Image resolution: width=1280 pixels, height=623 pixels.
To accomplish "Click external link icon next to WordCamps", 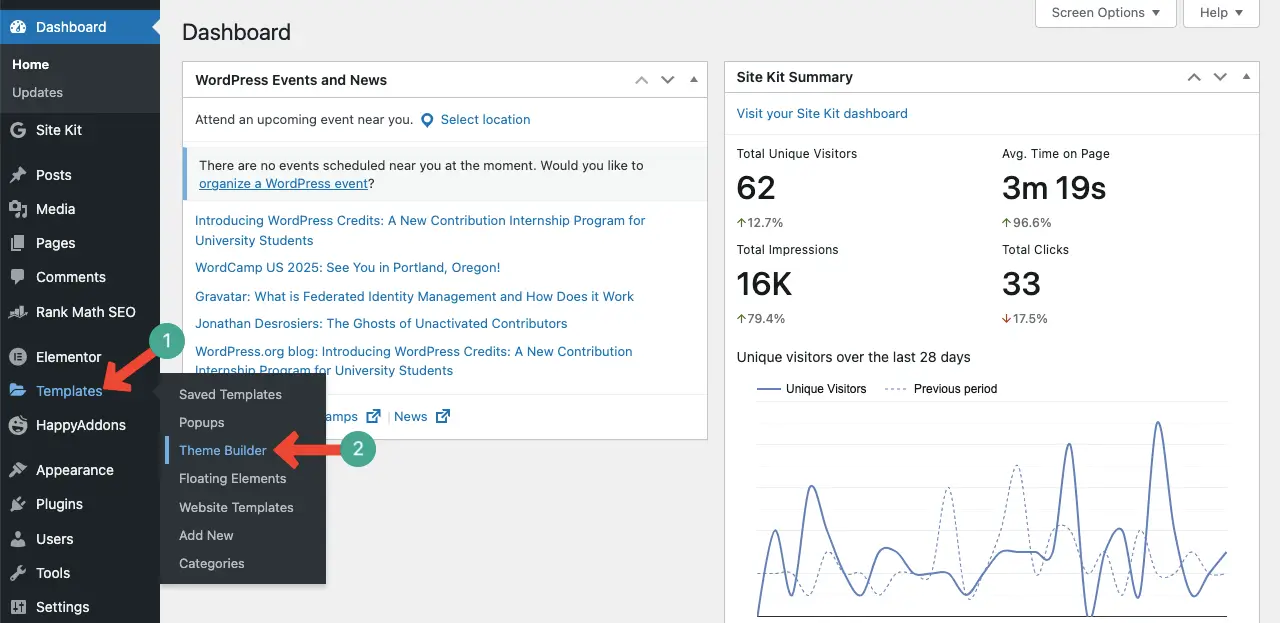I will [x=373, y=416].
